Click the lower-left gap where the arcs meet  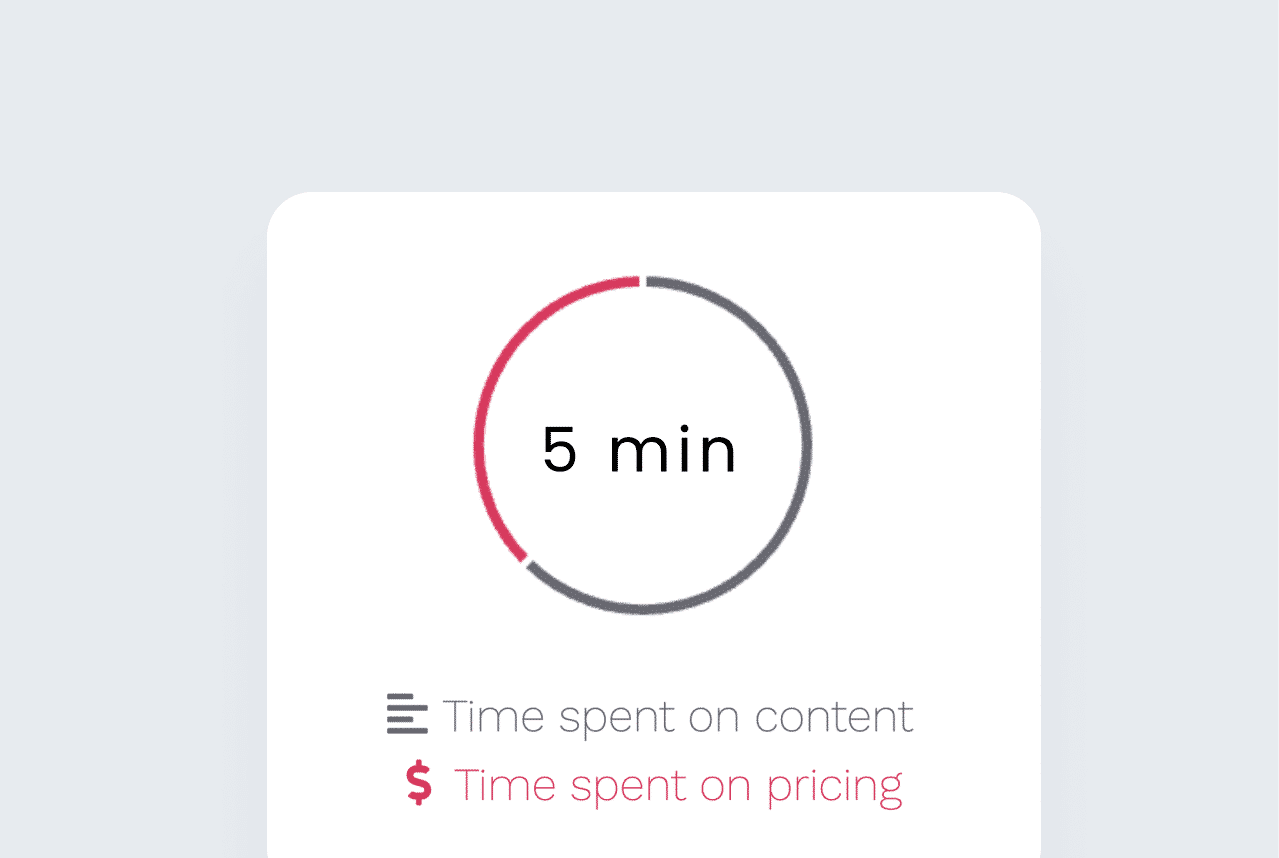525,561
